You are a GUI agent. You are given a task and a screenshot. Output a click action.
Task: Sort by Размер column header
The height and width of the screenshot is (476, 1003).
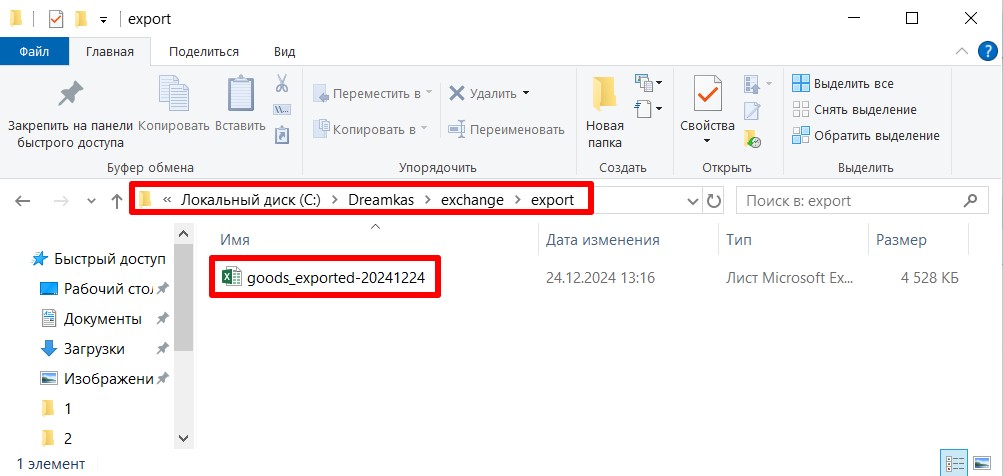(x=918, y=240)
